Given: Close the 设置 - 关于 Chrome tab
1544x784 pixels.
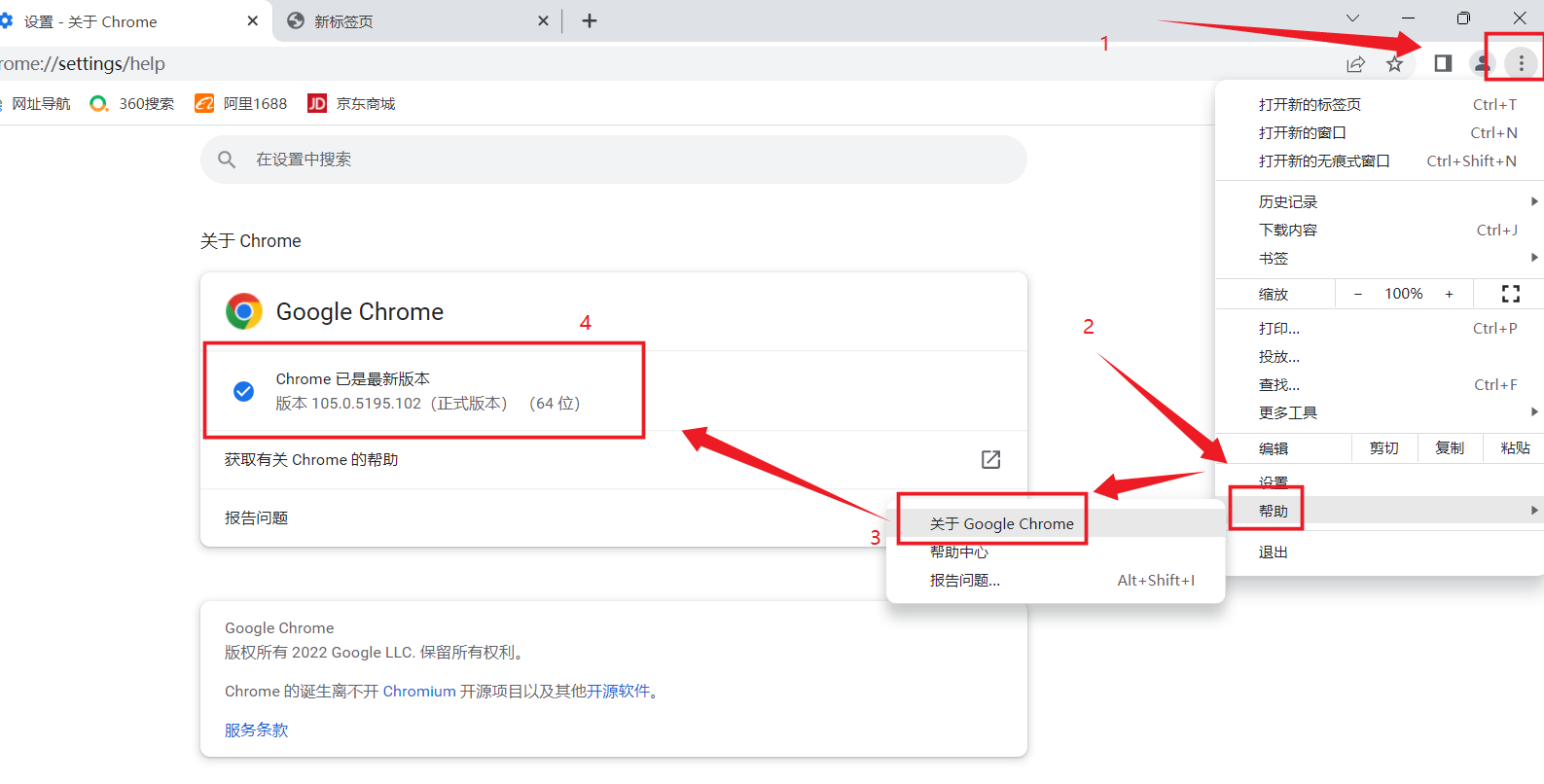Looking at the screenshot, I should pyautogui.click(x=253, y=20).
